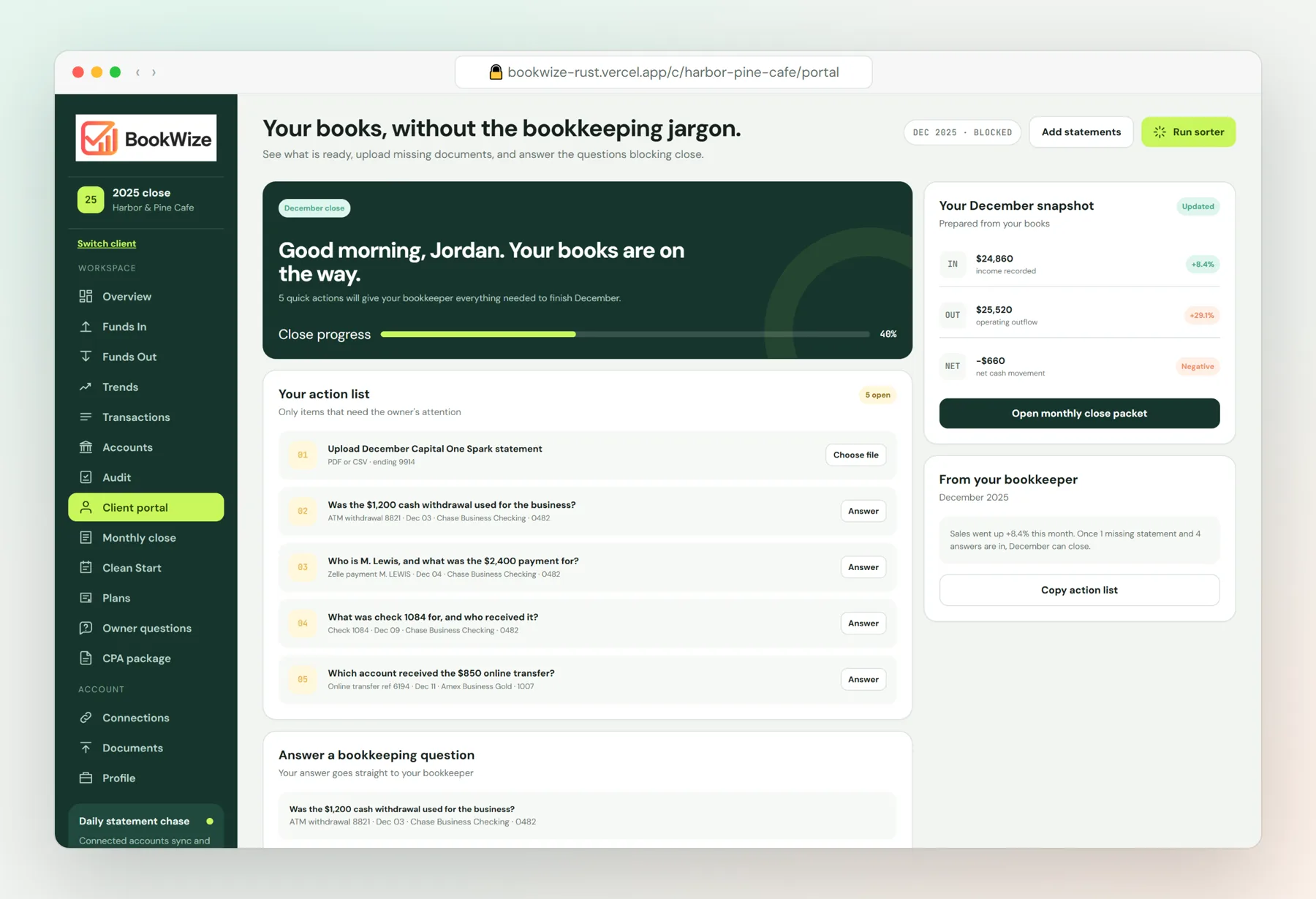The height and width of the screenshot is (899, 1316).
Task: Click the Client portal person icon
Action: point(86,507)
